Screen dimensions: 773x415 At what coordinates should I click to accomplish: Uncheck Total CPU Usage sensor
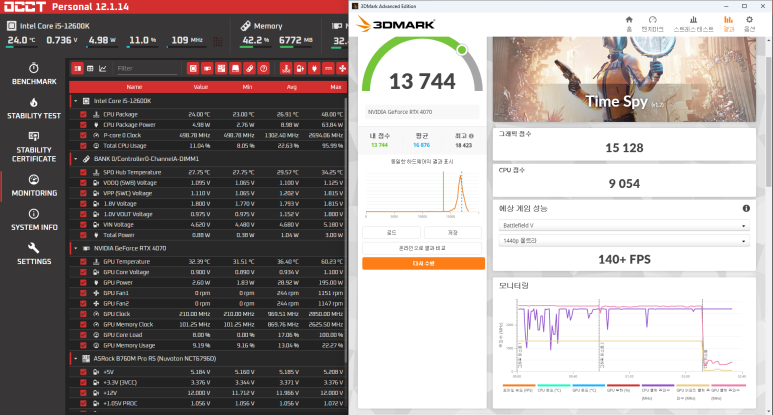83,146
